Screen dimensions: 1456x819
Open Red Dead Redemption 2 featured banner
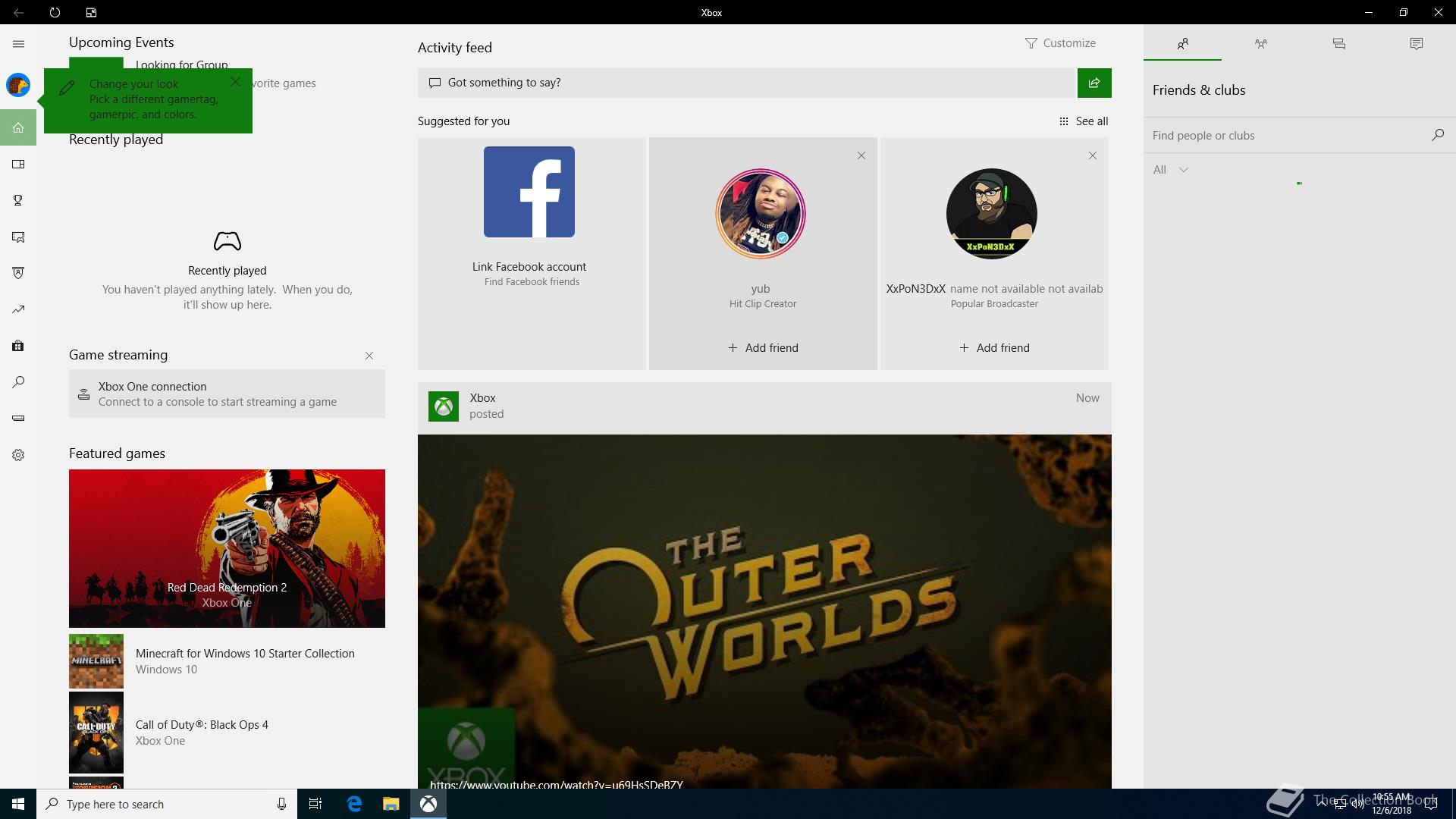227,548
